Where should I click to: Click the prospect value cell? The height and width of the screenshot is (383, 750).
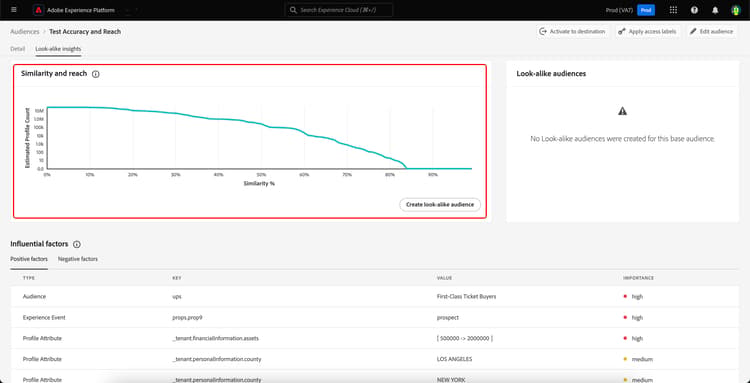click(x=448, y=317)
